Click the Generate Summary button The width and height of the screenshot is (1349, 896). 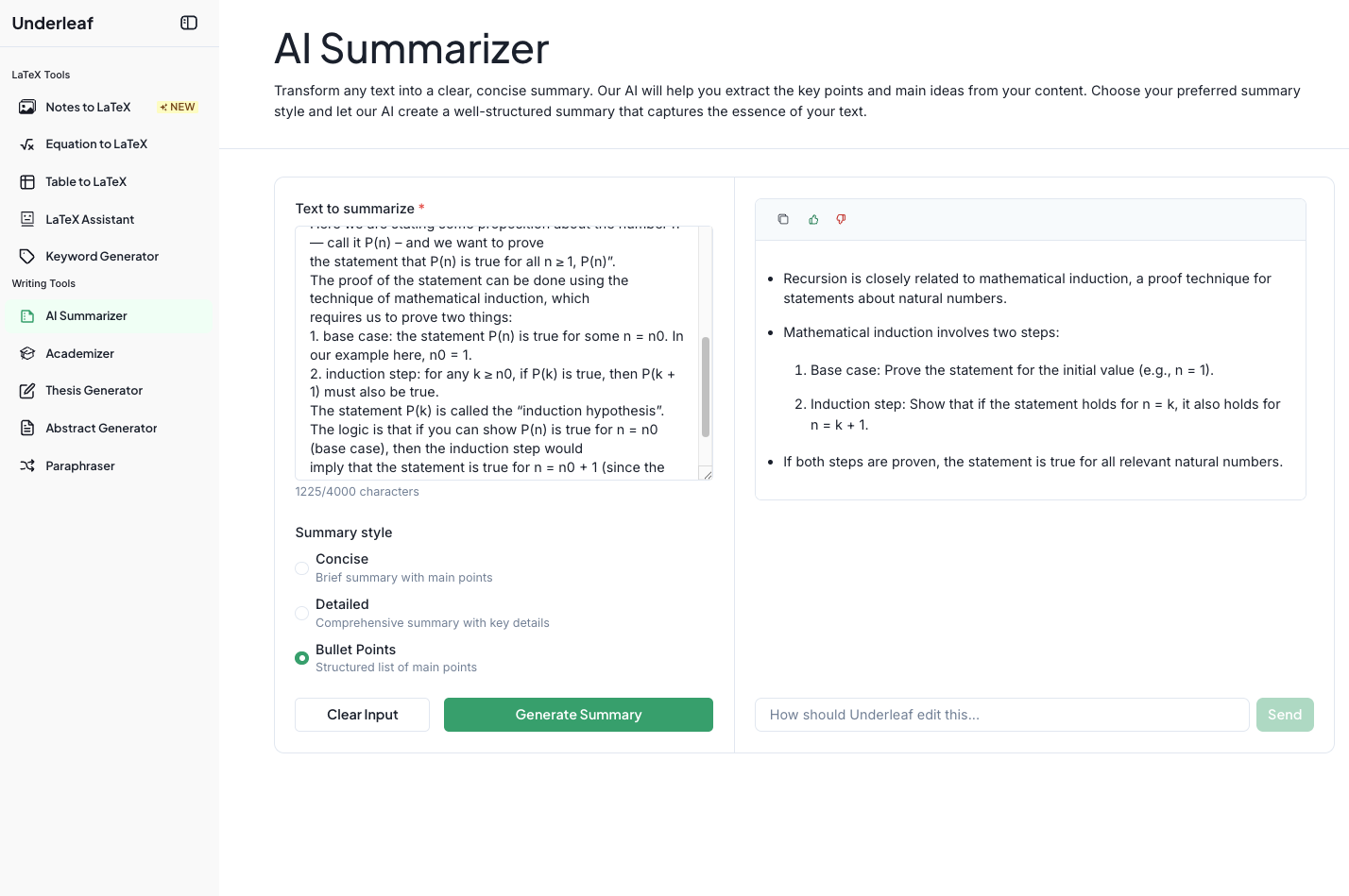578,715
